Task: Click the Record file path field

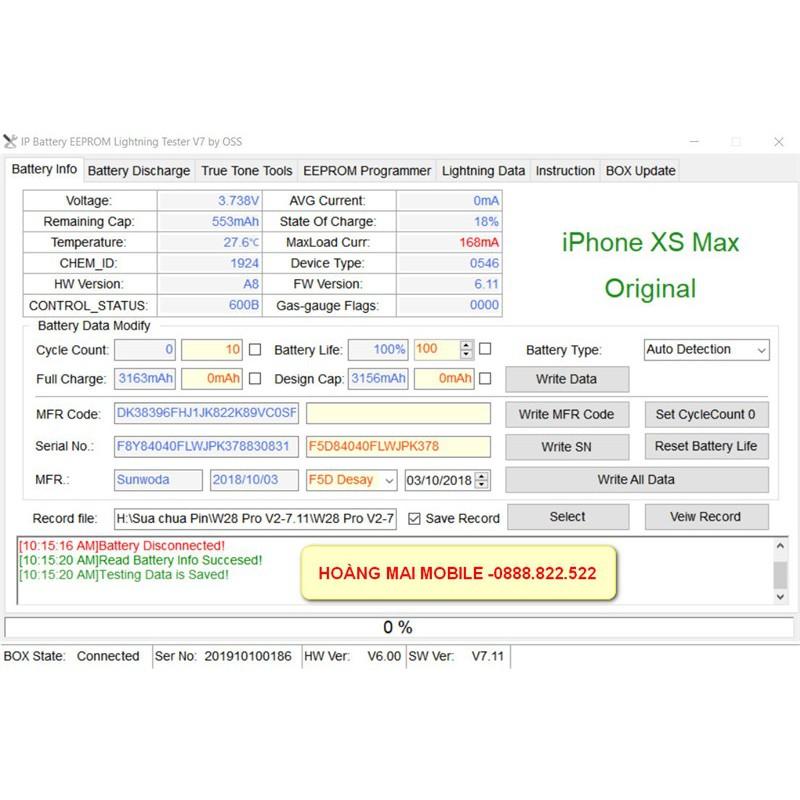Action: pyautogui.click(x=255, y=519)
